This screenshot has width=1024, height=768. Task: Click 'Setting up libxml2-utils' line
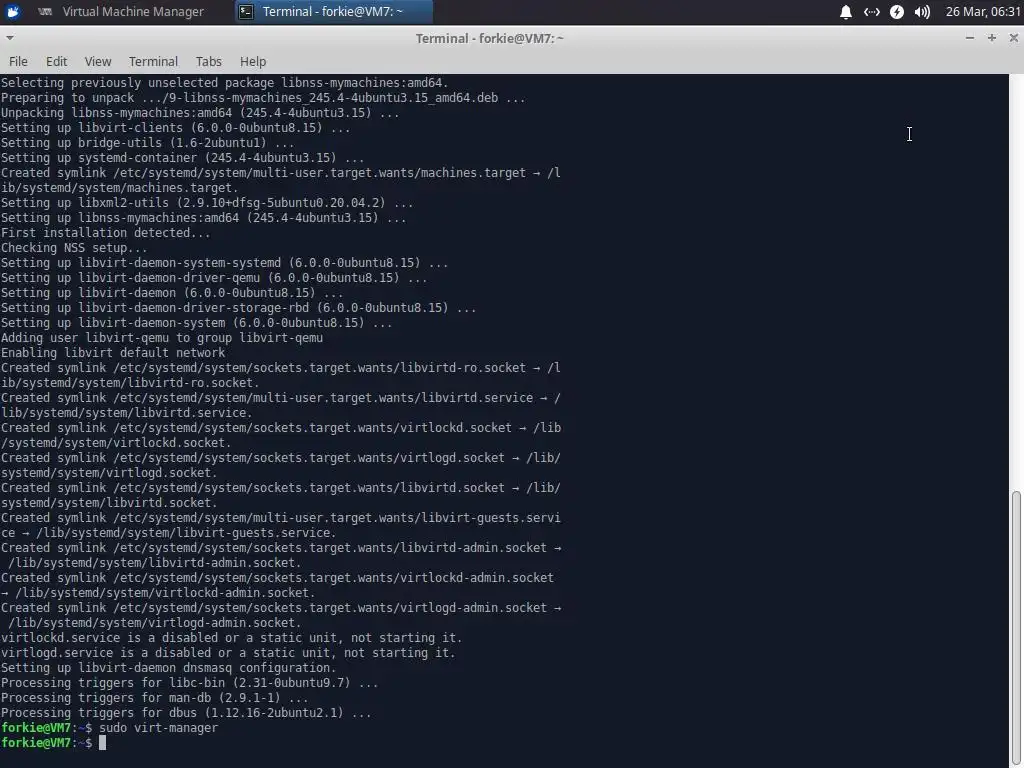[207, 202]
